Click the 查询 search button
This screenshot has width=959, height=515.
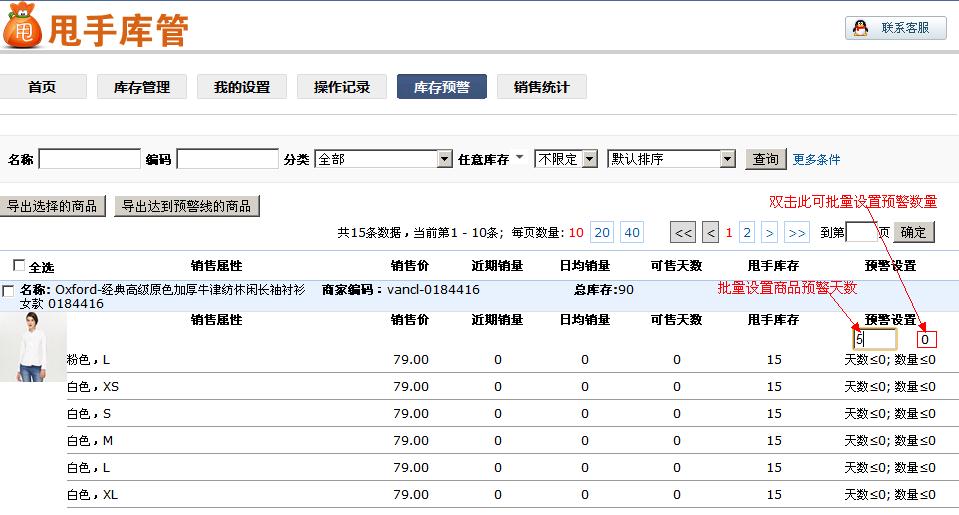[x=766, y=159]
